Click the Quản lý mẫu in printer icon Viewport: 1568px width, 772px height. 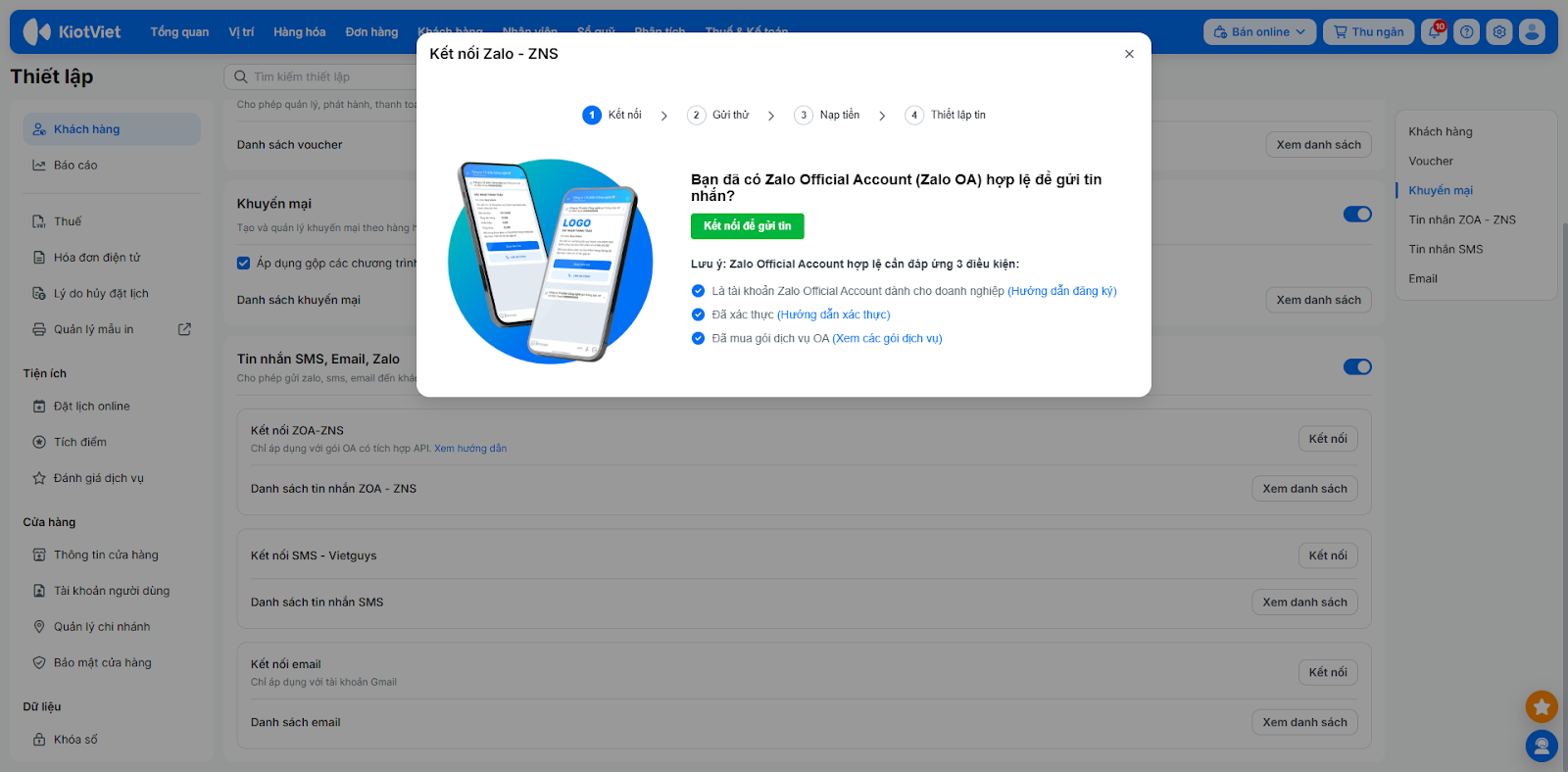point(39,329)
